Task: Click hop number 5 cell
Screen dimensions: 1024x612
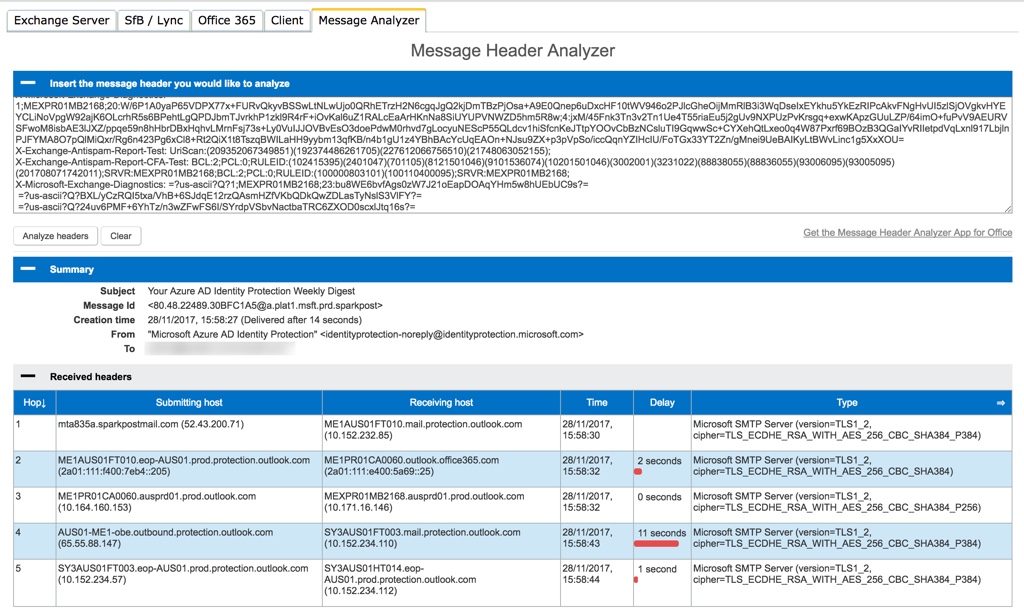Action: coord(35,583)
